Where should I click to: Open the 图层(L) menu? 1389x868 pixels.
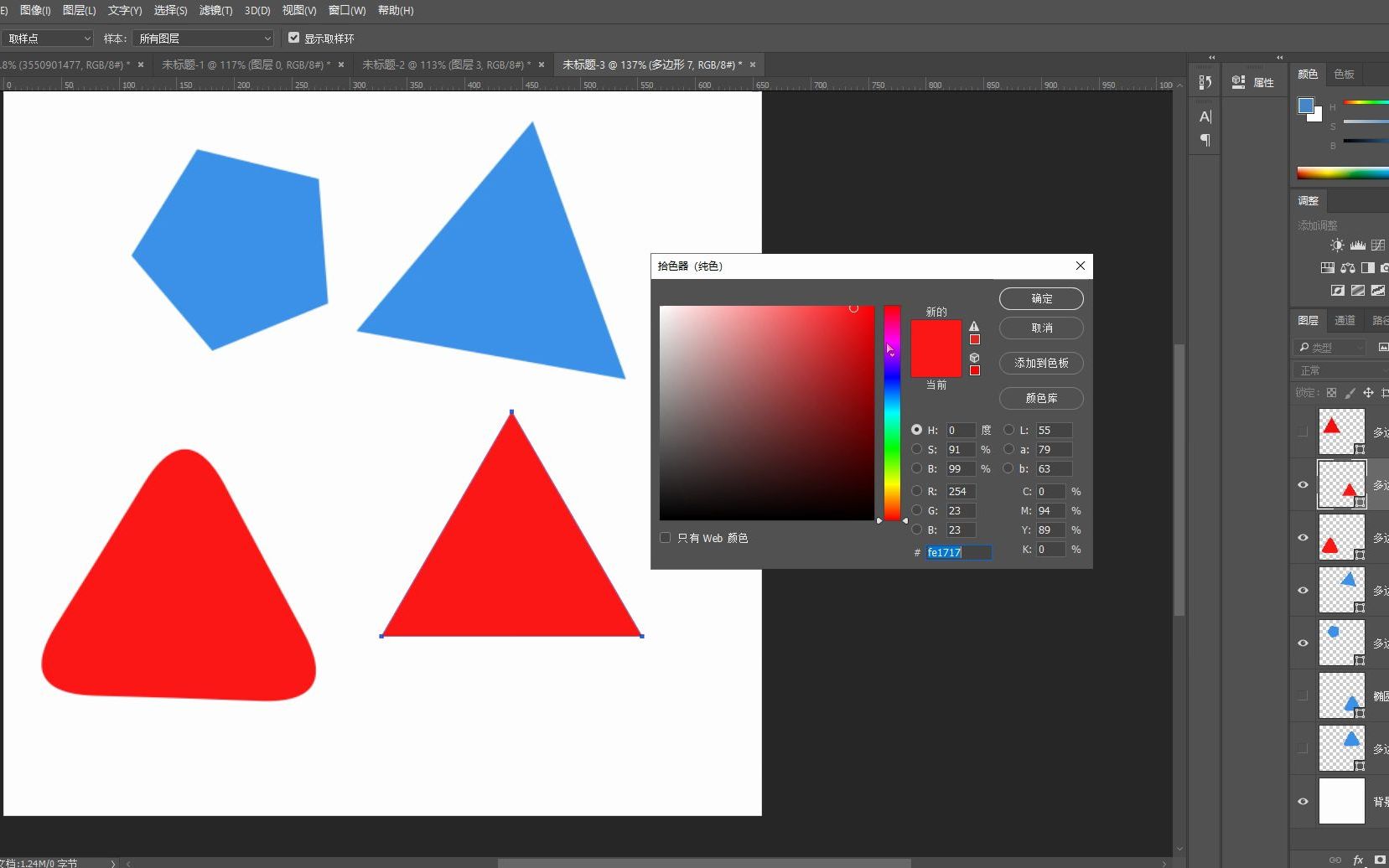pos(80,10)
